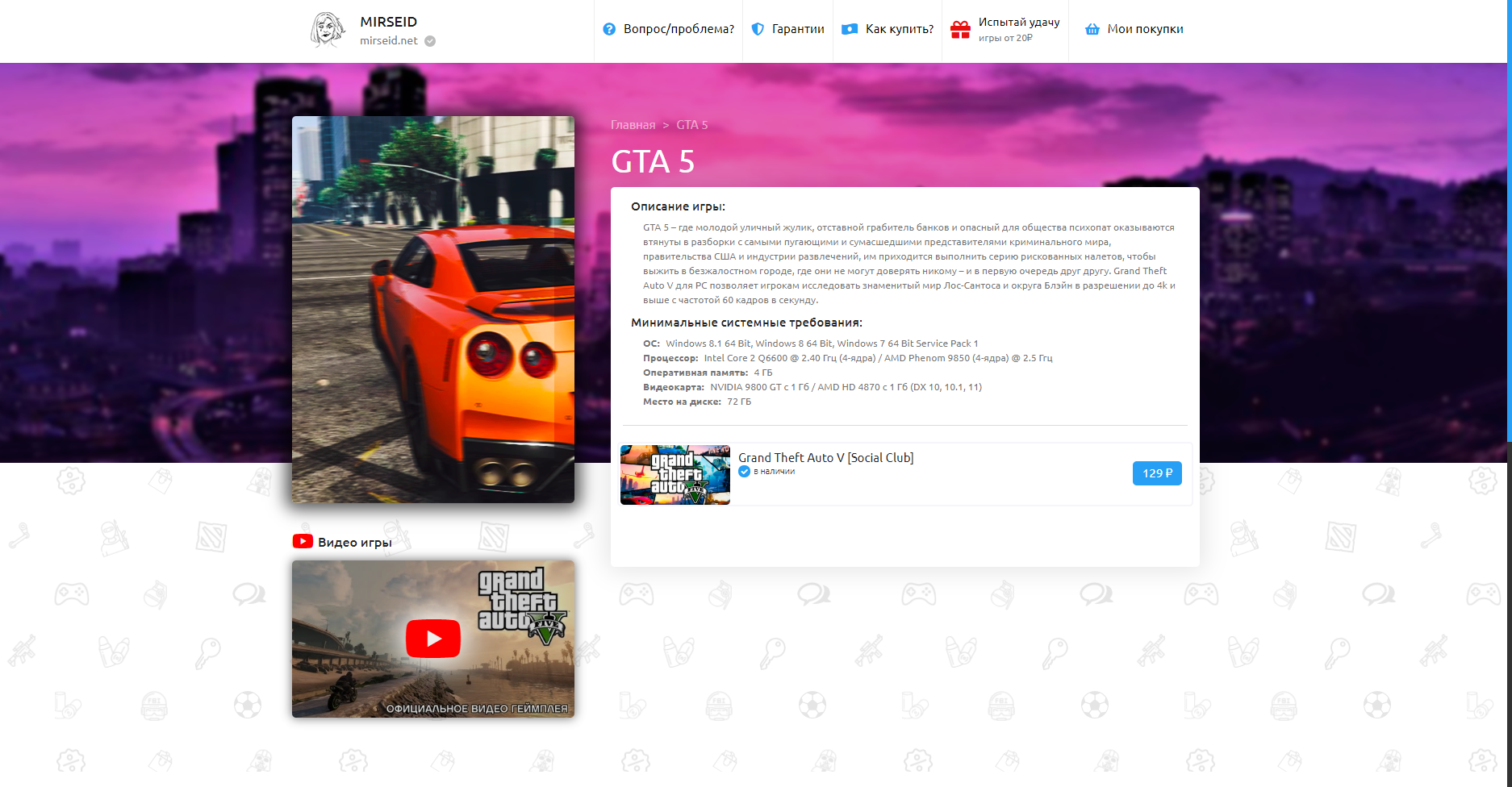Click the mirseid.net domain text

click(x=389, y=40)
